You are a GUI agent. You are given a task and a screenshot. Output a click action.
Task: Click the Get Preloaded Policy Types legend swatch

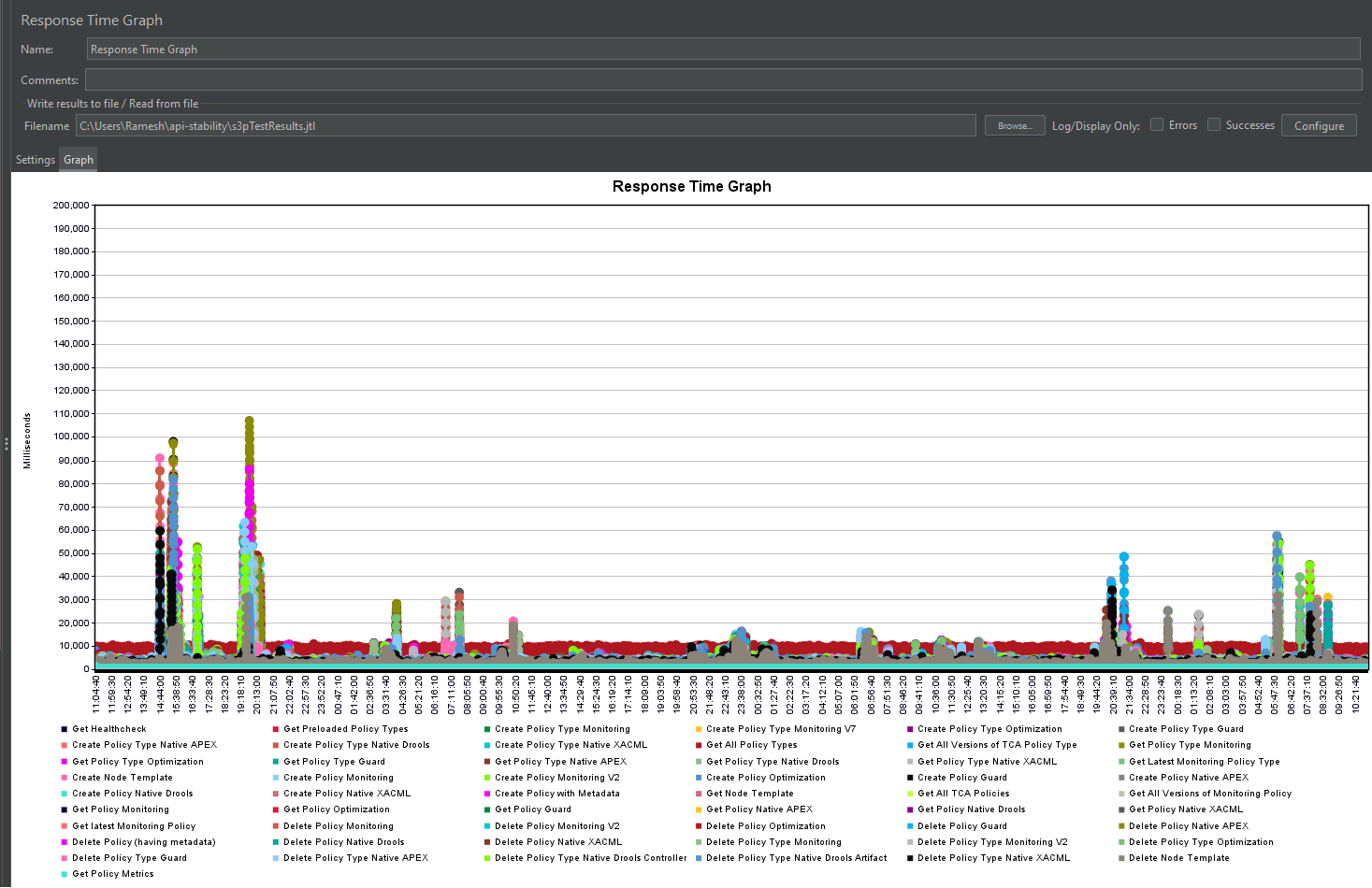point(276,729)
